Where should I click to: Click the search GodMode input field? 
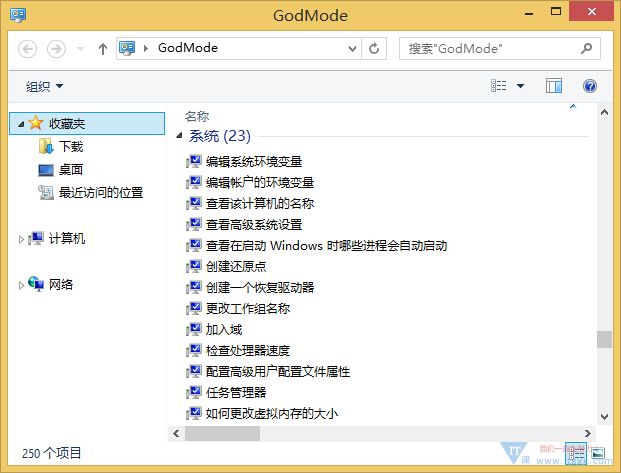click(489, 49)
